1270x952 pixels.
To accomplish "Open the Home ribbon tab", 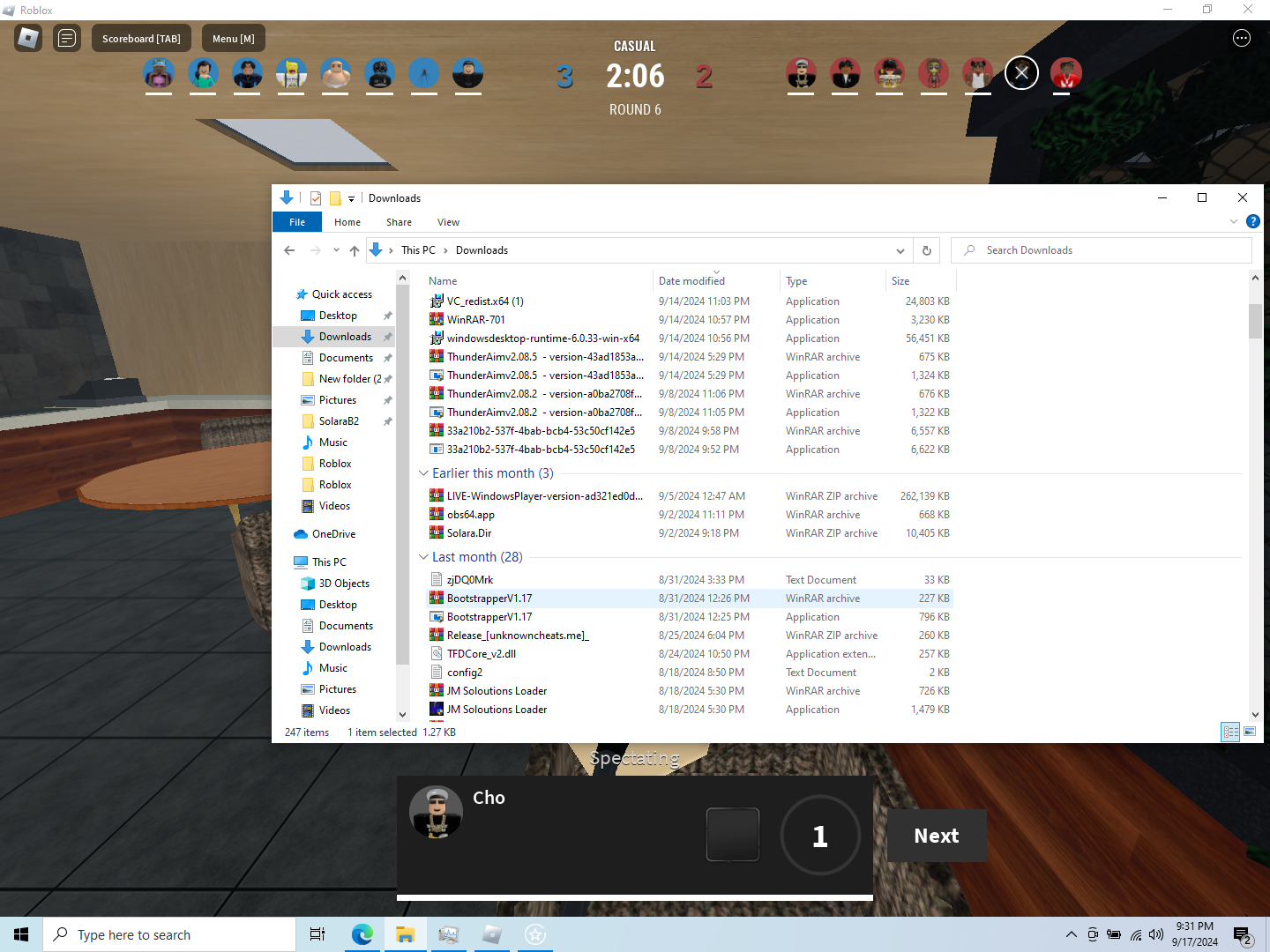I will click(x=347, y=222).
